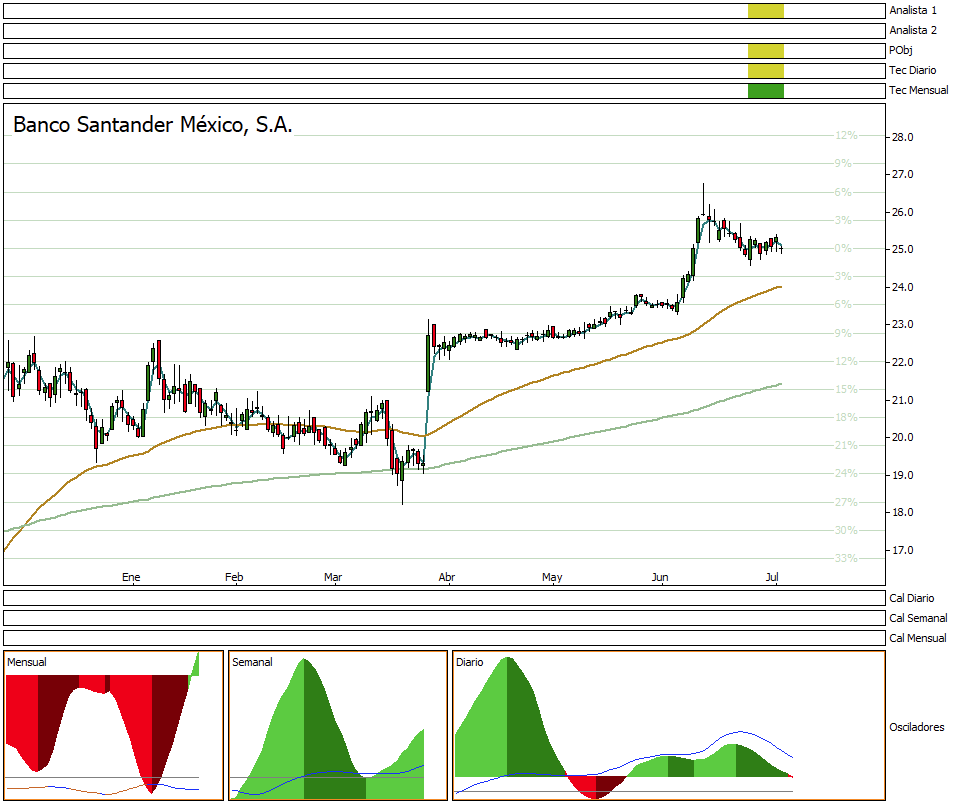Click the Ene month label on time axis
Viewport: 955px width, 803px height.
131,577
